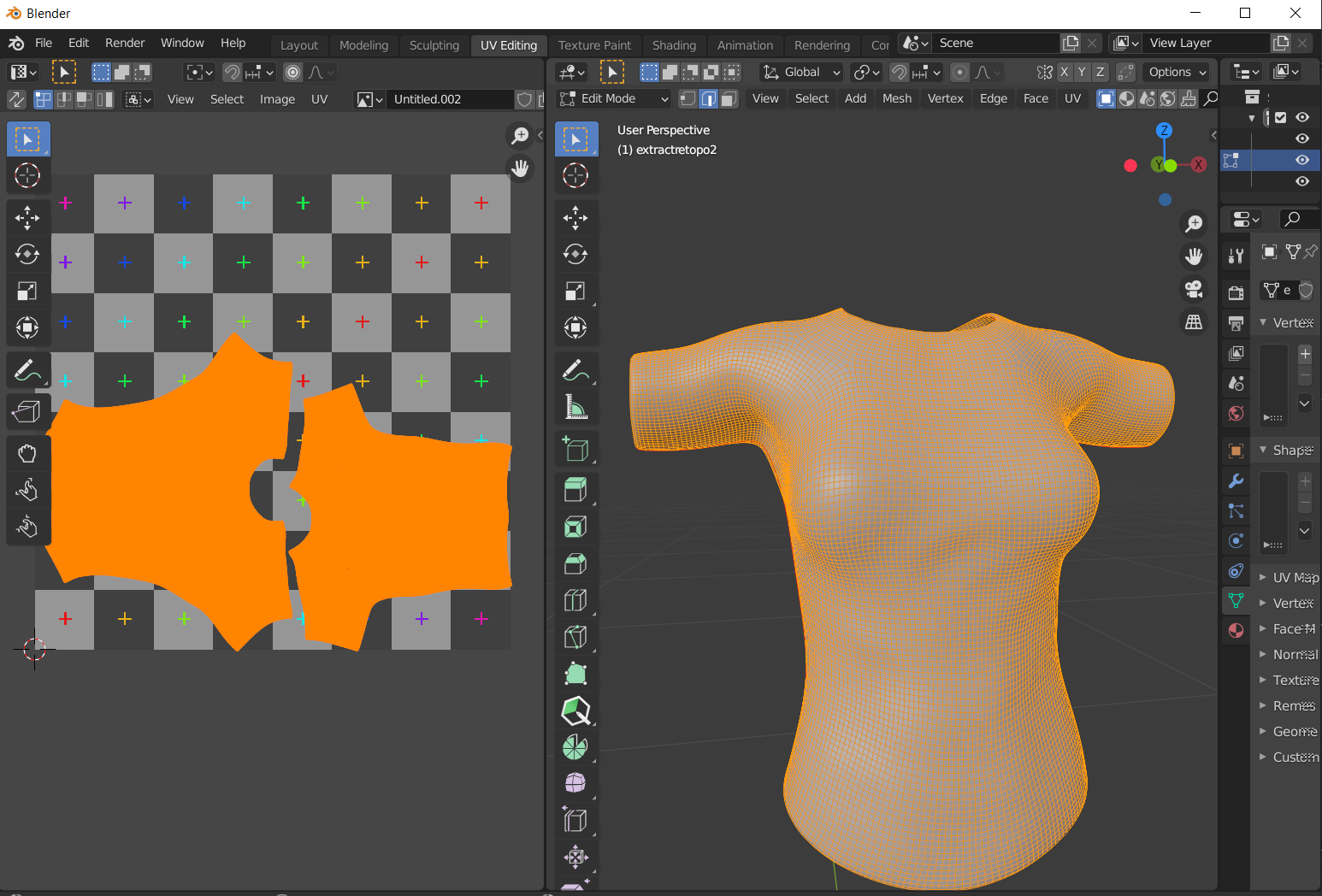Click the Untitled.002 image name field

(449, 99)
